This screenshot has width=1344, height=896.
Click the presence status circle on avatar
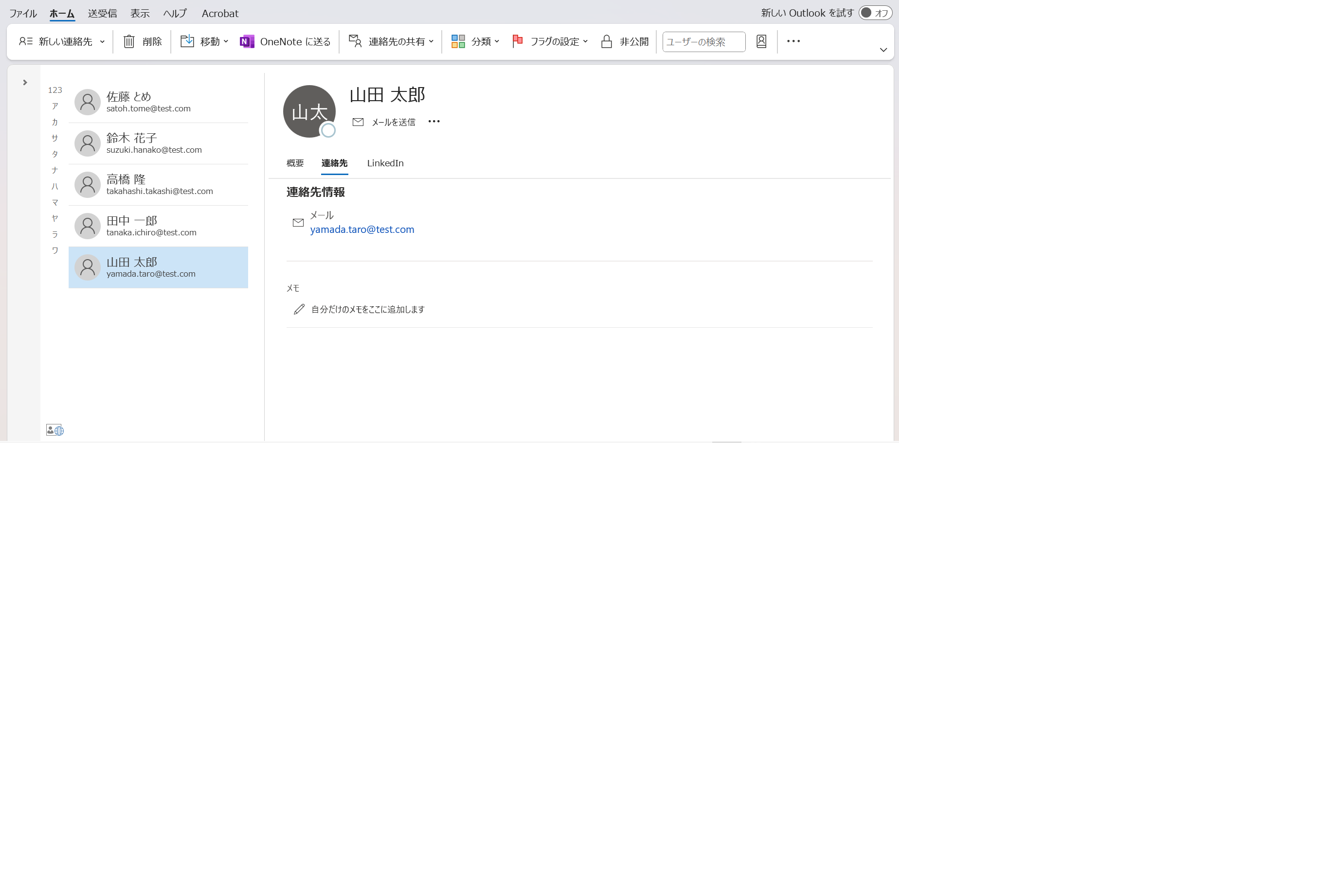tap(328, 130)
